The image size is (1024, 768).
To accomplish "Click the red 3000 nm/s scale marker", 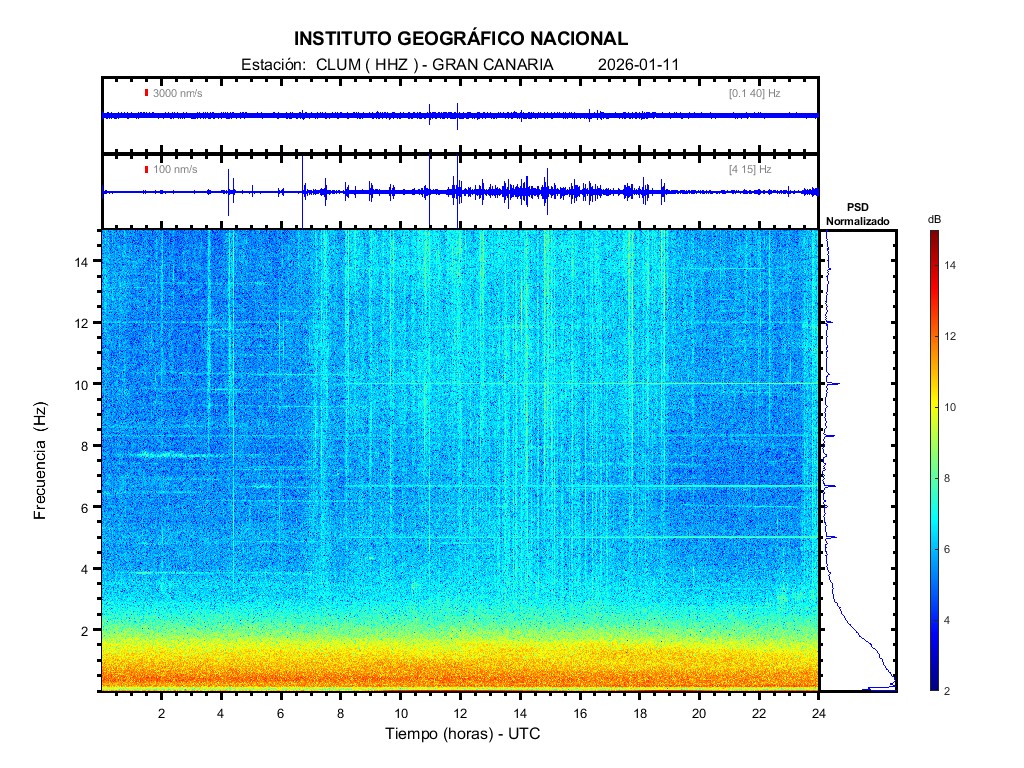I will click(147, 93).
